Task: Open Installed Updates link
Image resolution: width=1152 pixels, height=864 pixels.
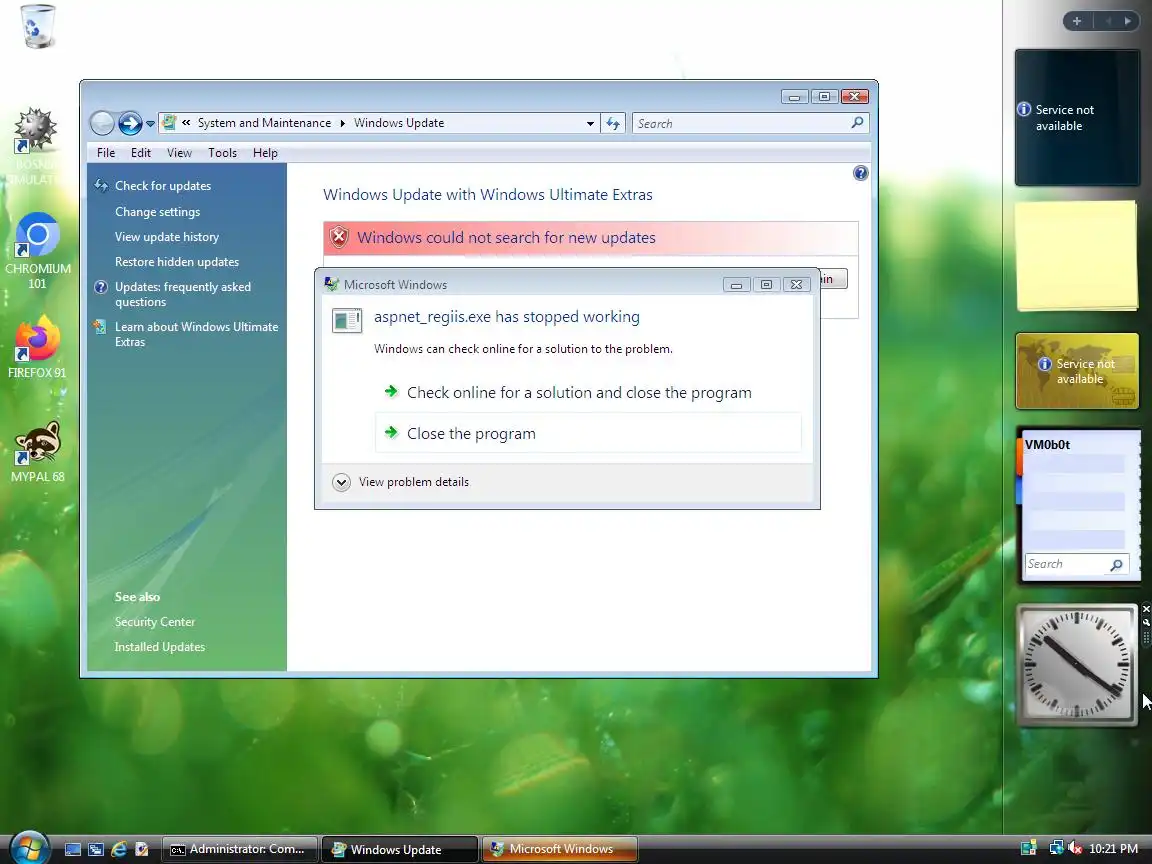Action: click(x=159, y=647)
